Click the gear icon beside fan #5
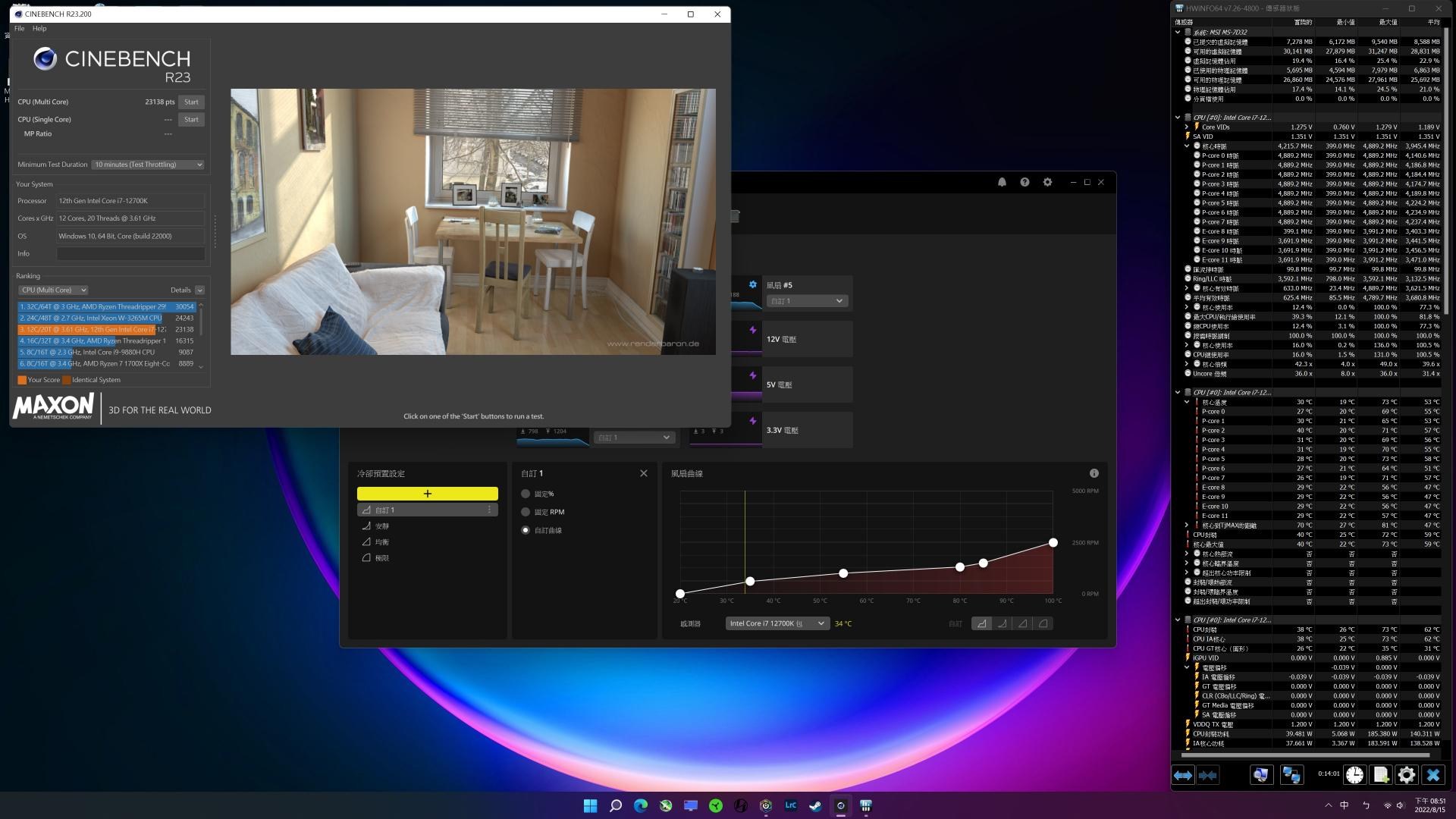Screen dimensions: 1456x819 [x=752, y=284]
